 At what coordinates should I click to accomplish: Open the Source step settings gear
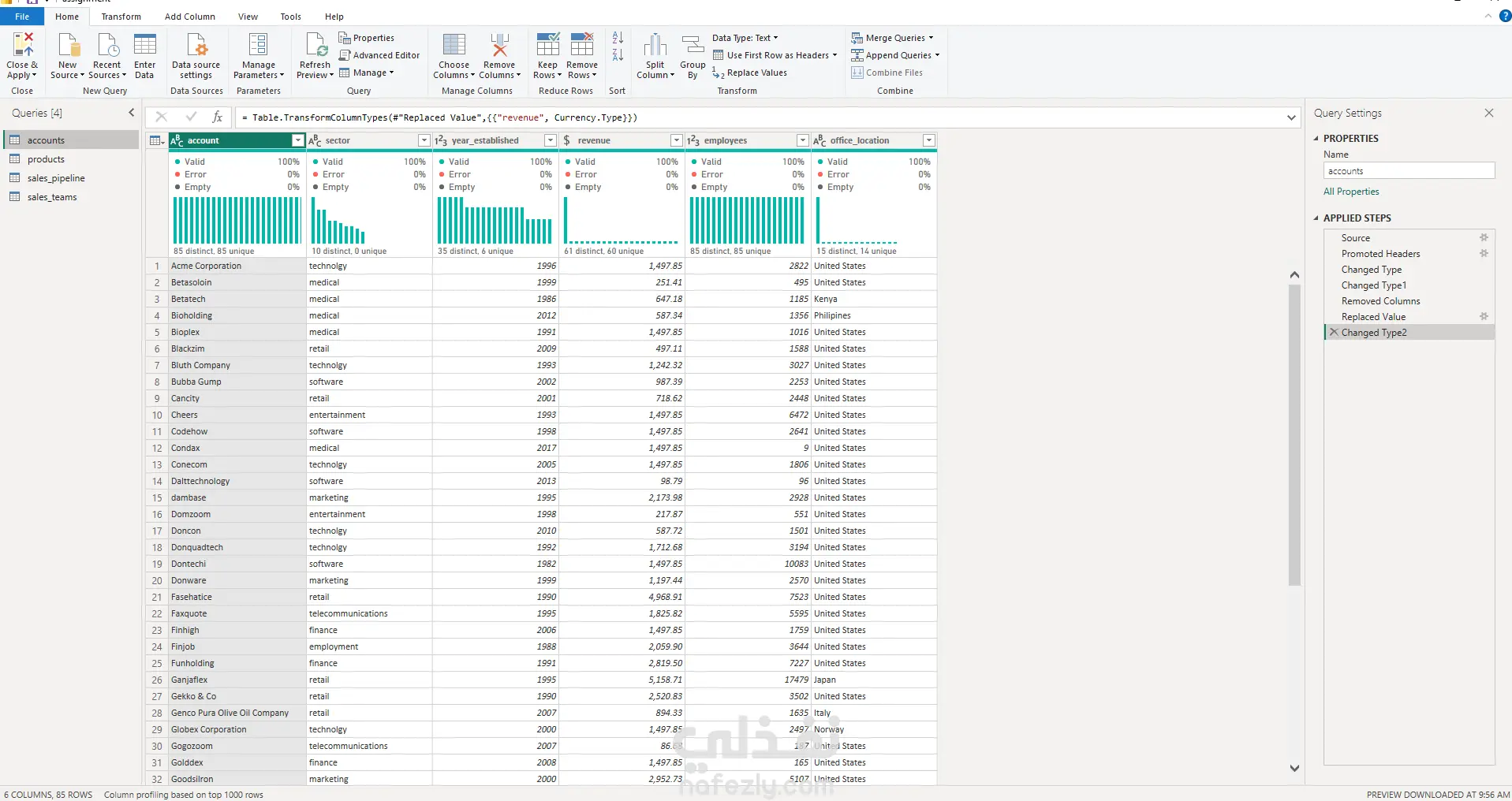point(1484,238)
